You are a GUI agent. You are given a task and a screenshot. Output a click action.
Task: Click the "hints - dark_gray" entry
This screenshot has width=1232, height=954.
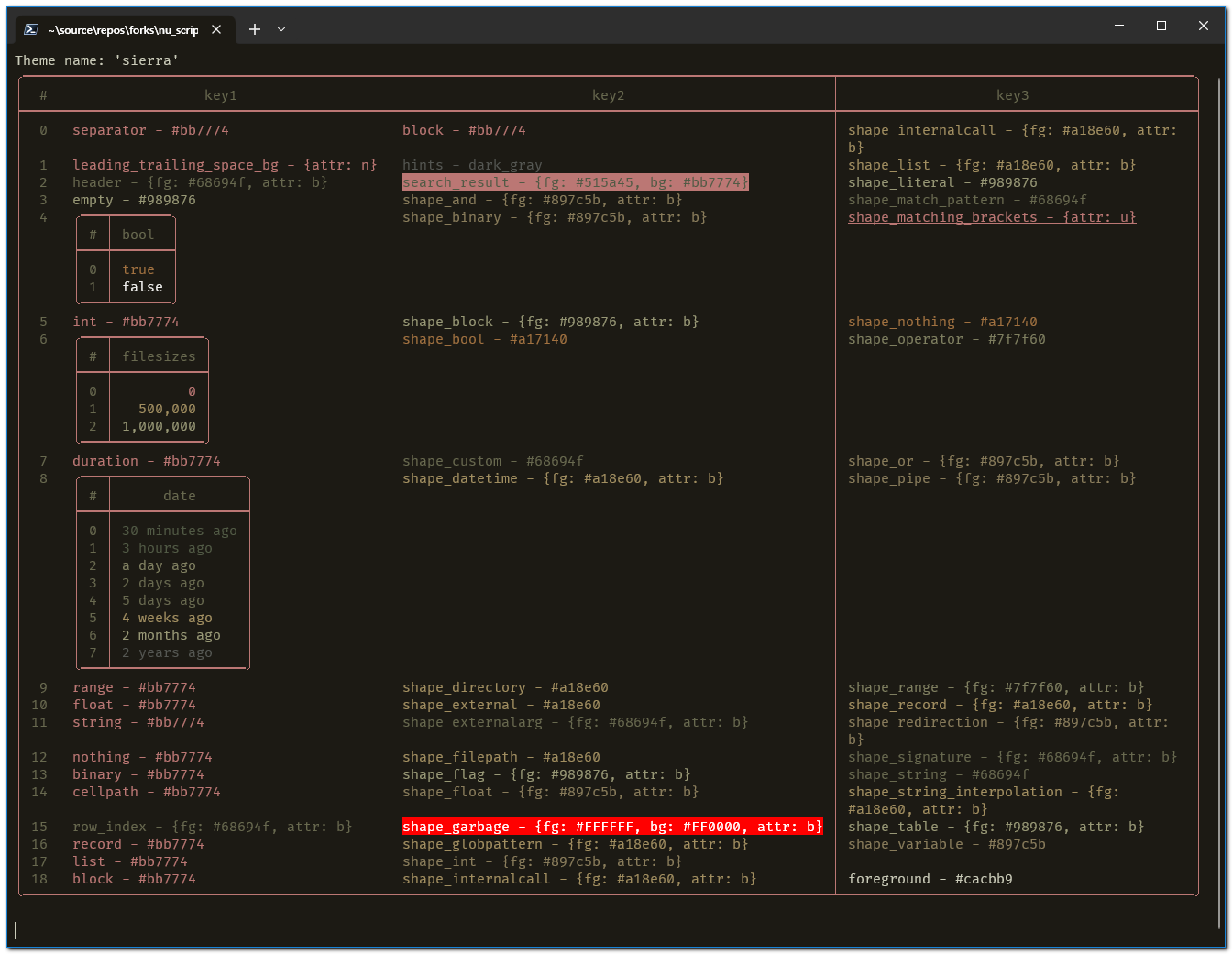click(x=472, y=165)
